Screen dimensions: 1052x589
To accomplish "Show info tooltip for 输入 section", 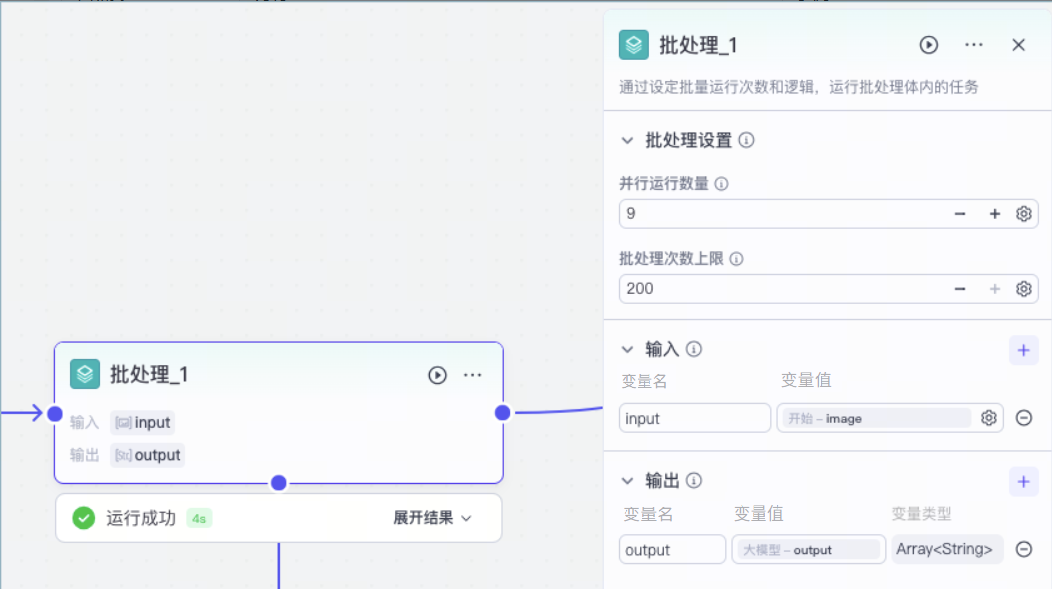I will pyautogui.click(x=694, y=349).
